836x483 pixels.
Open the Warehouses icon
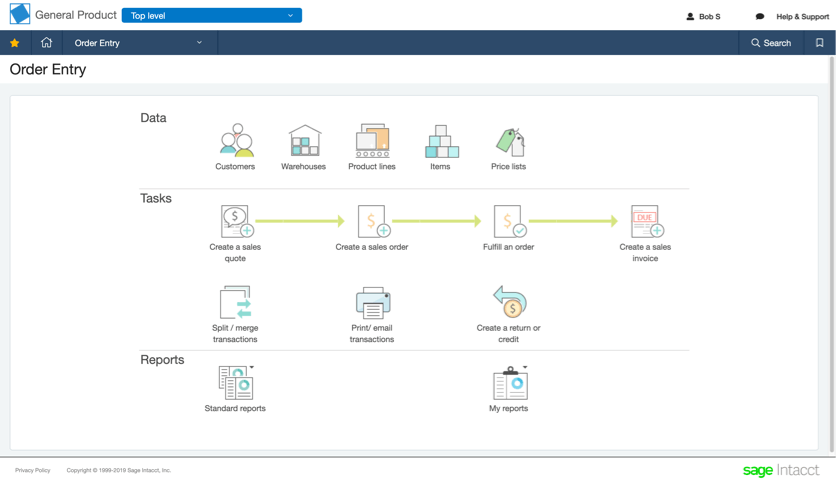304,141
